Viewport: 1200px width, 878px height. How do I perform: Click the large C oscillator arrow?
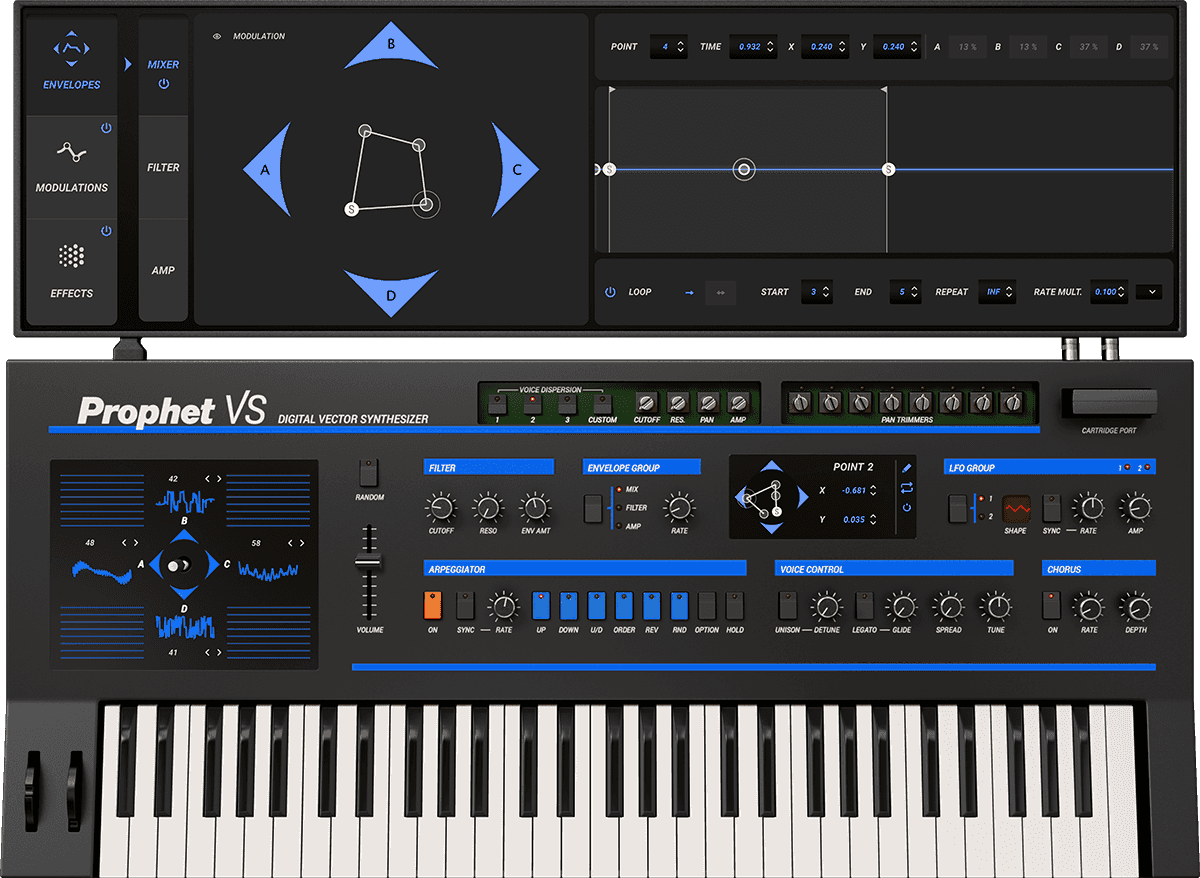tap(514, 169)
